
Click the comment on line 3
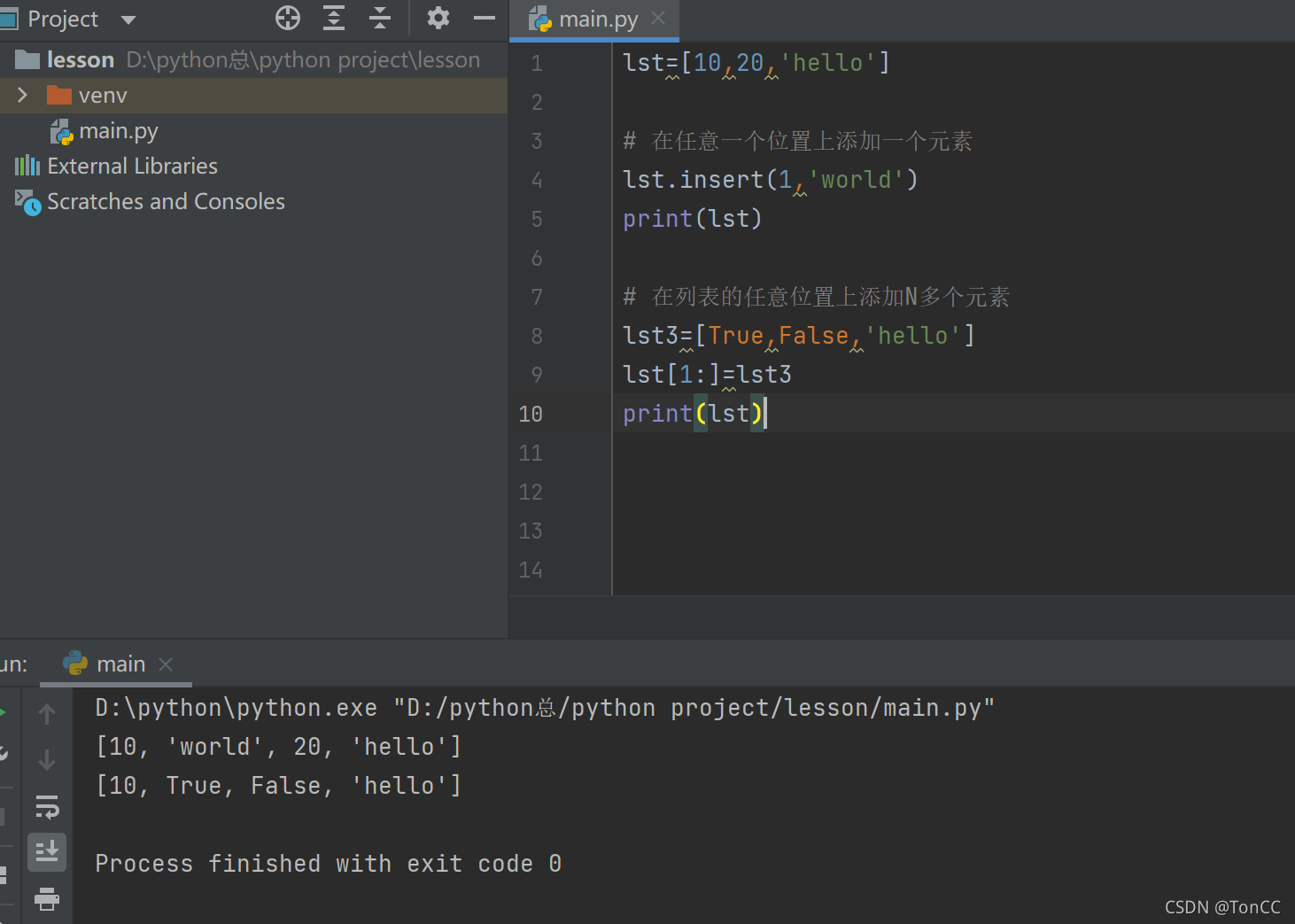(797, 141)
